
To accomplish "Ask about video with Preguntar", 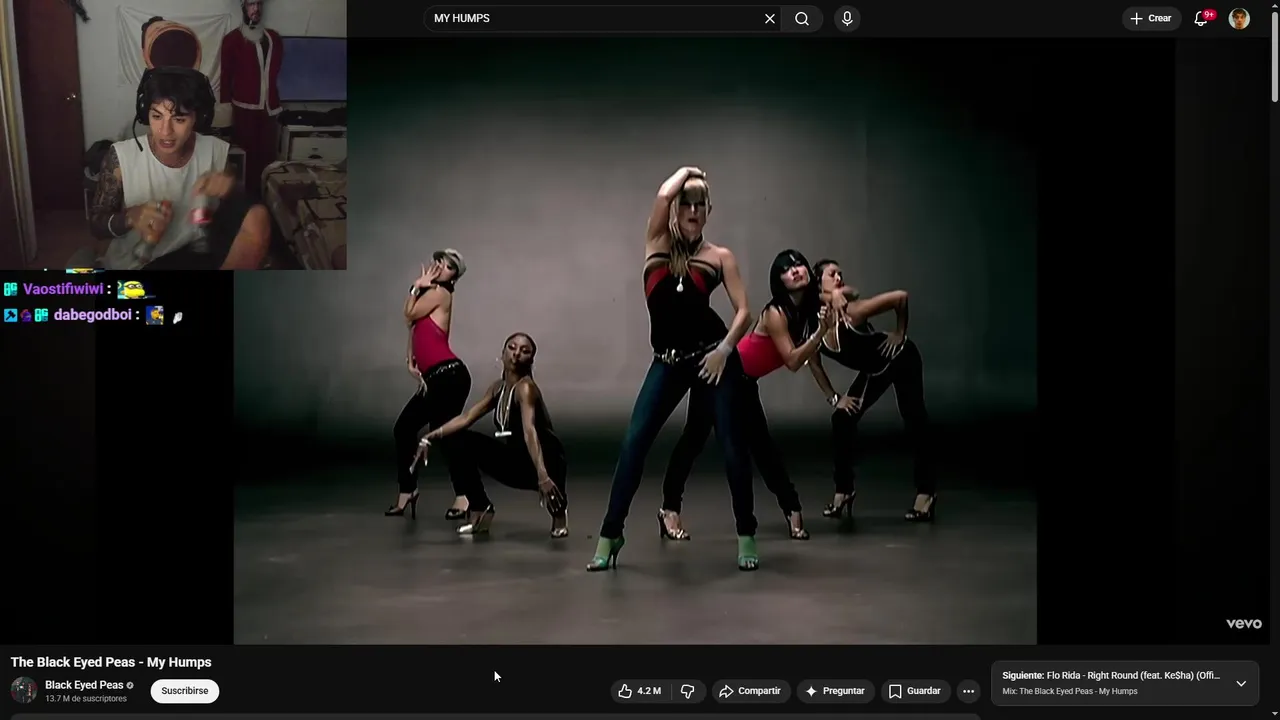I will pyautogui.click(x=835, y=691).
